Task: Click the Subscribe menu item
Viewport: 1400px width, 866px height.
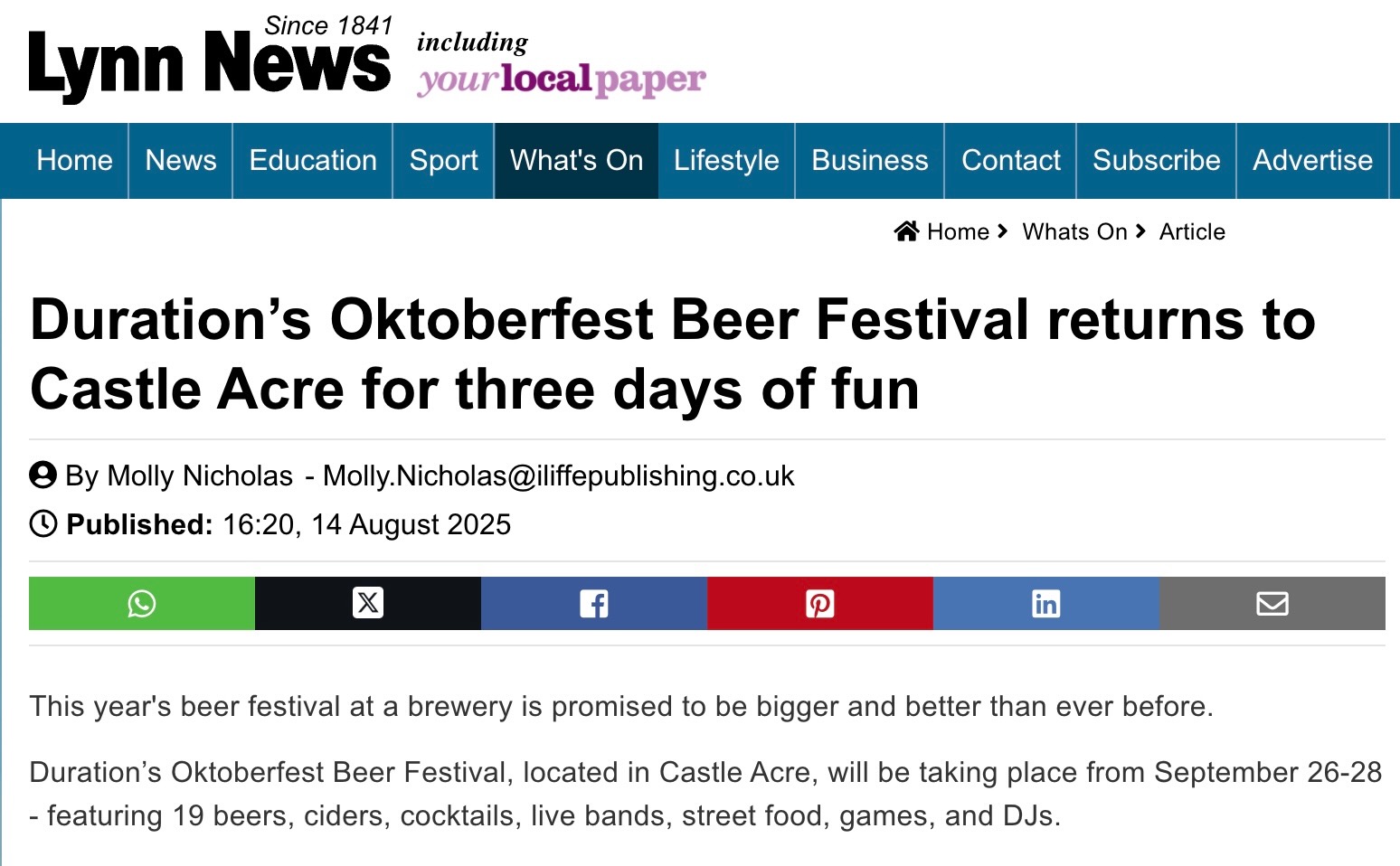Action: [x=1156, y=161]
